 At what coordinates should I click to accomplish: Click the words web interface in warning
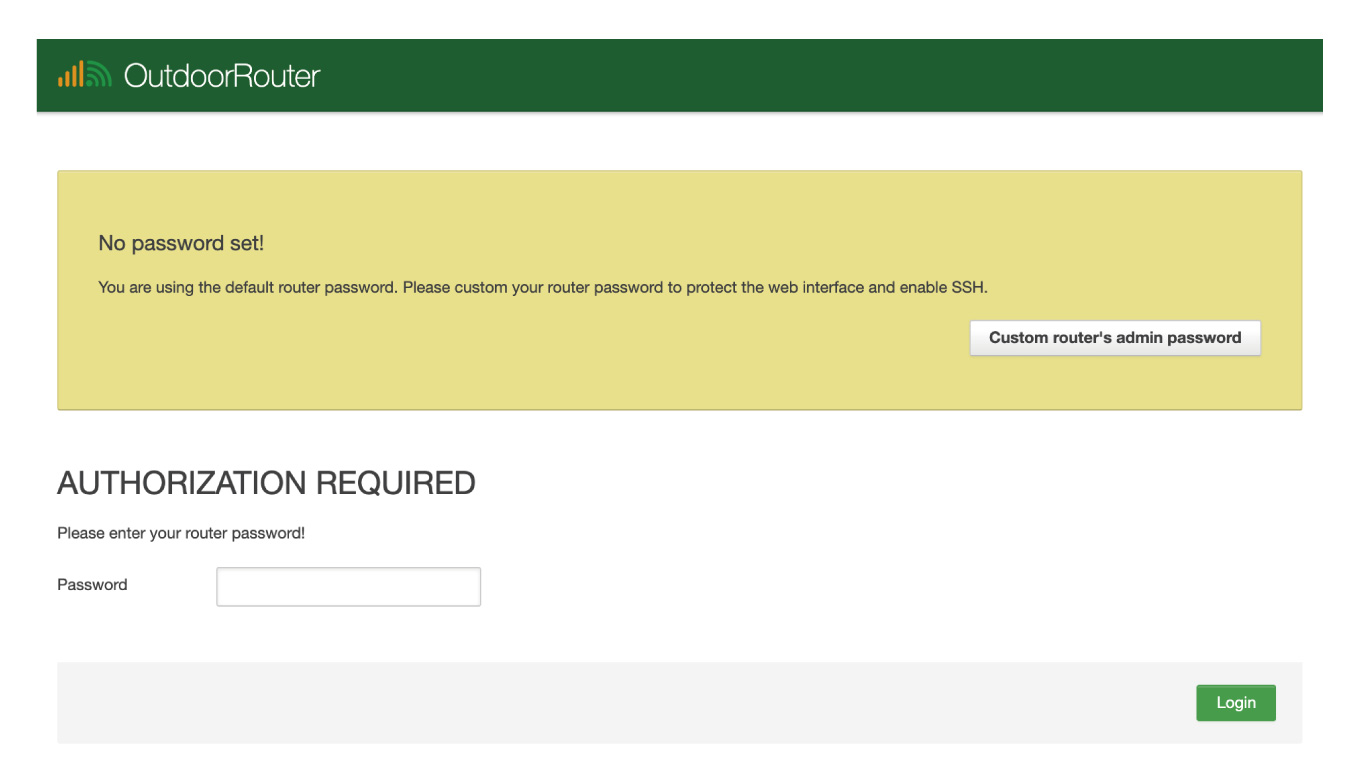[815, 288]
